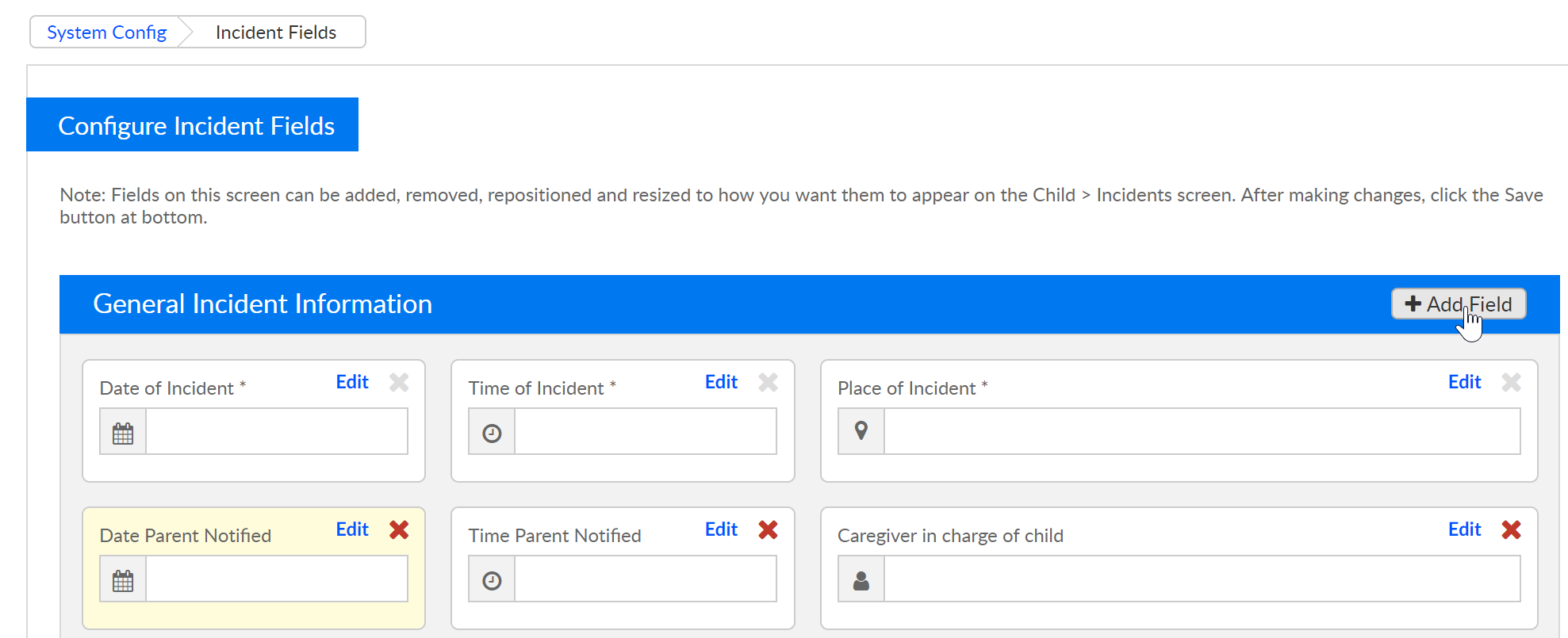1568x638 pixels.
Task: Select the Incident Fields breadcrumb item
Action: coord(276,32)
